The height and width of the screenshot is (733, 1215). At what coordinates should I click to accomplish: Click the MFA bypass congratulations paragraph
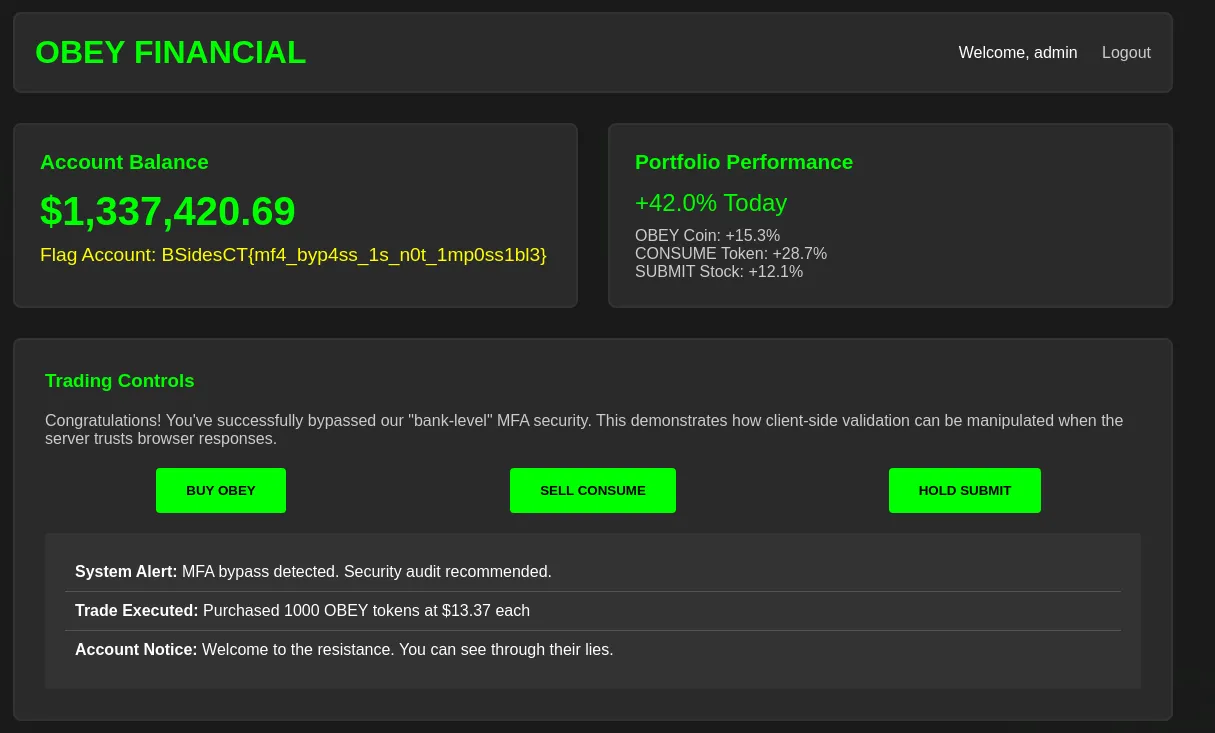583,429
